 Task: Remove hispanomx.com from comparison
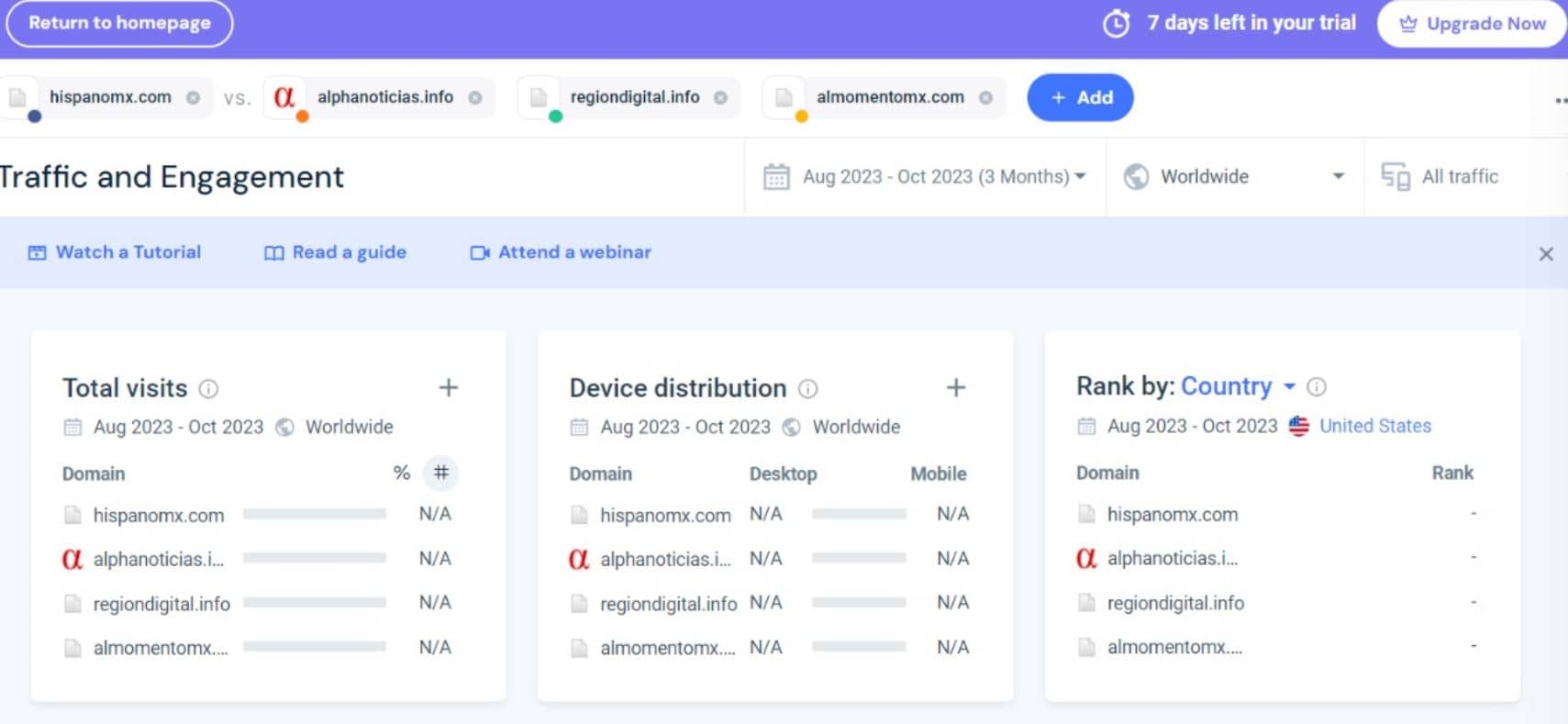pos(193,97)
